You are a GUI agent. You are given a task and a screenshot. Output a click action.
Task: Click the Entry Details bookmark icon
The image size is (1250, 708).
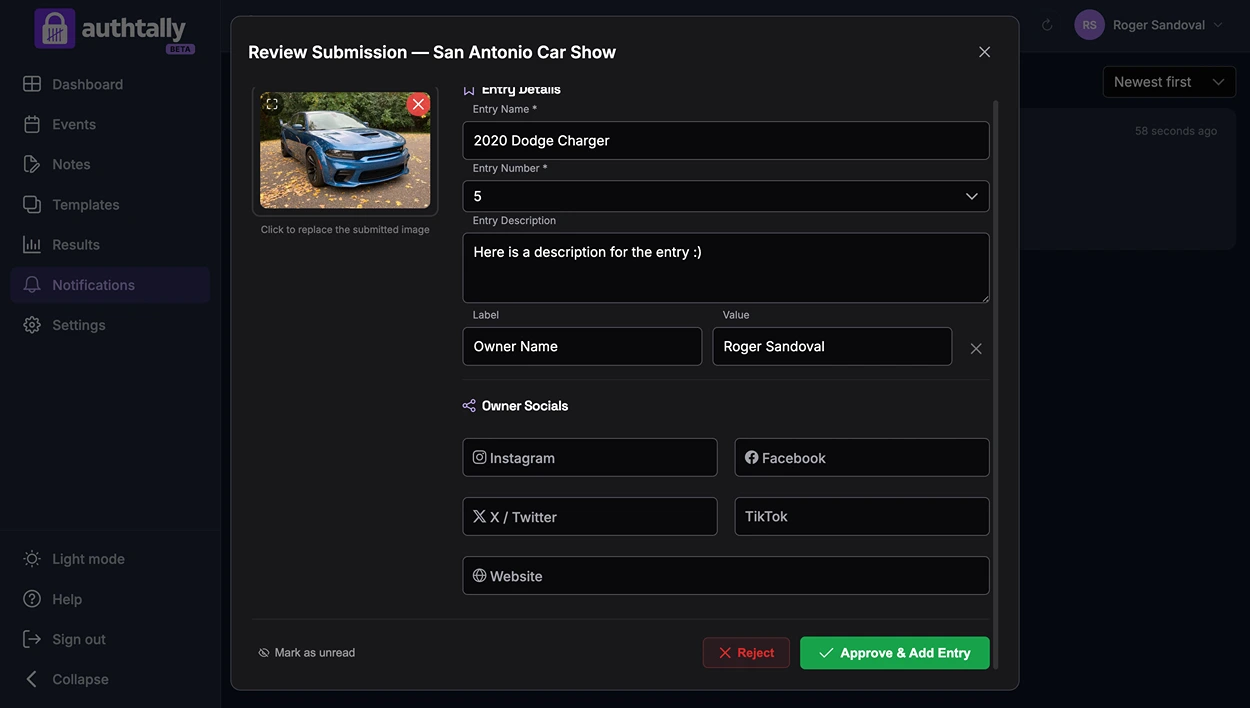469,89
